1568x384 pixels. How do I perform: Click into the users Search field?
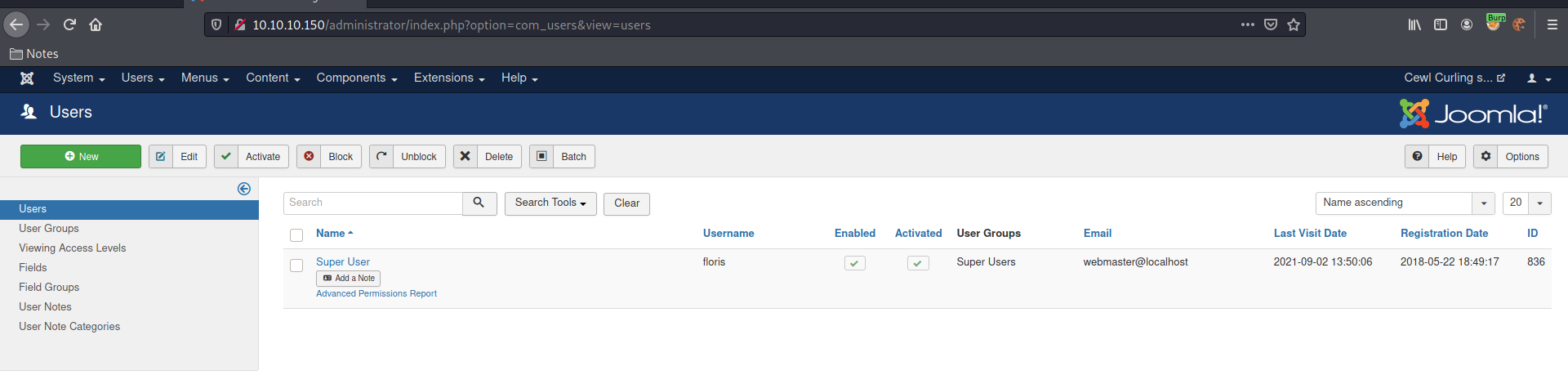[x=373, y=203]
